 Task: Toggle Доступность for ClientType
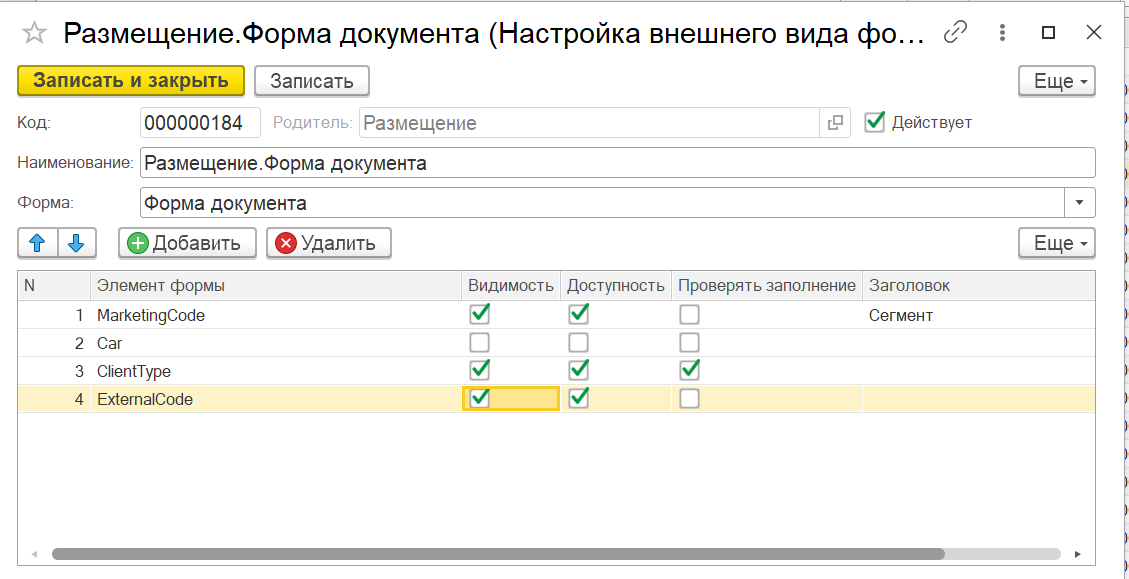click(578, 370)
